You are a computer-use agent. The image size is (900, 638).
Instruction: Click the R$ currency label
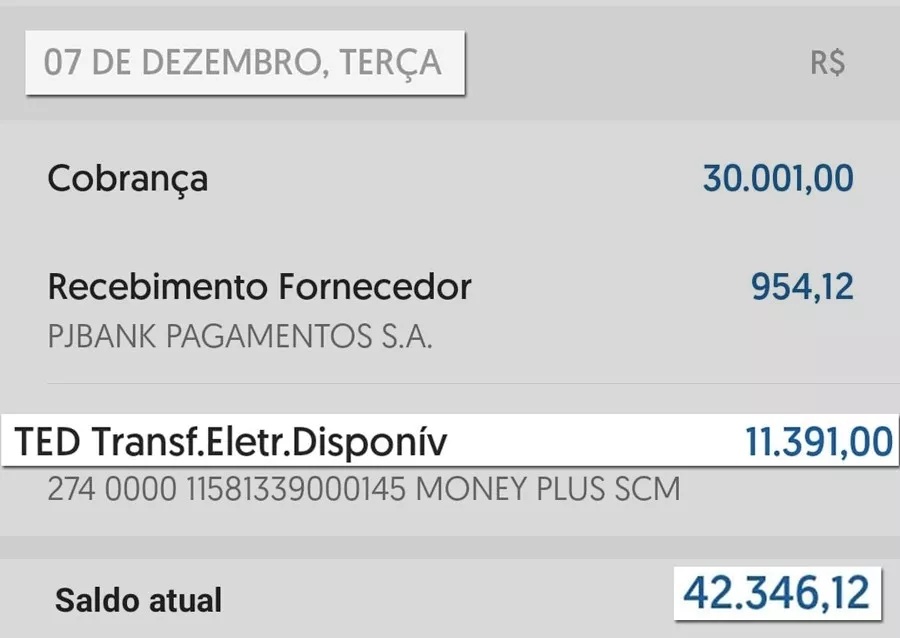click(x=827, y=63)
